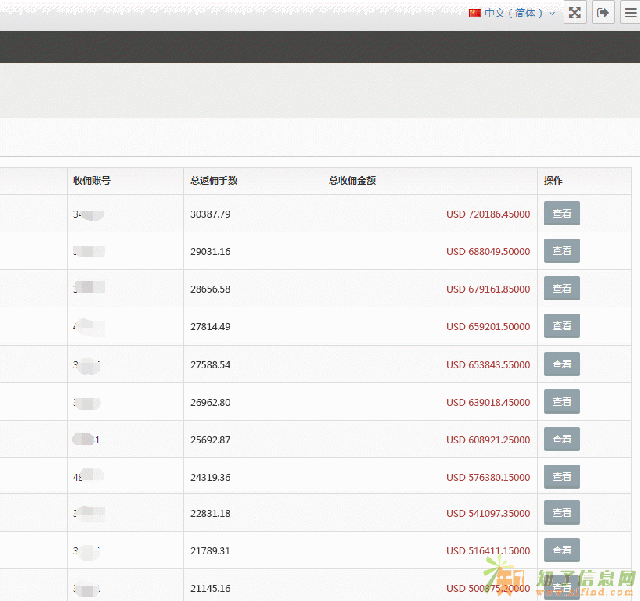Click the 总返佣手数 column header
This screenshot has height=601, width=640.
coord(213,181)
